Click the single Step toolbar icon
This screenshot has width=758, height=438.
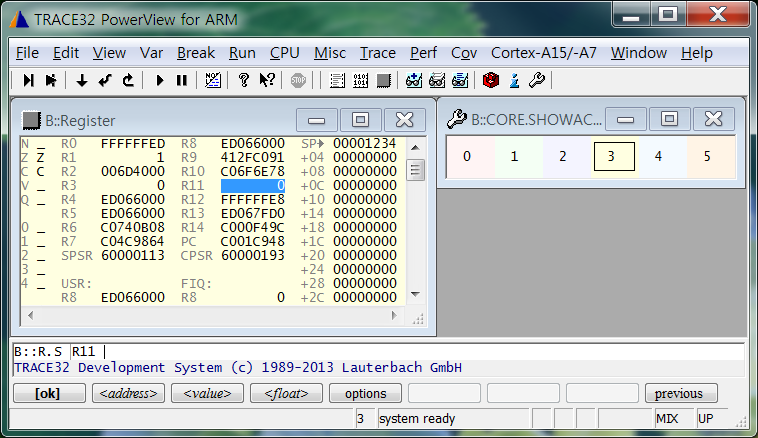(28, 80)
